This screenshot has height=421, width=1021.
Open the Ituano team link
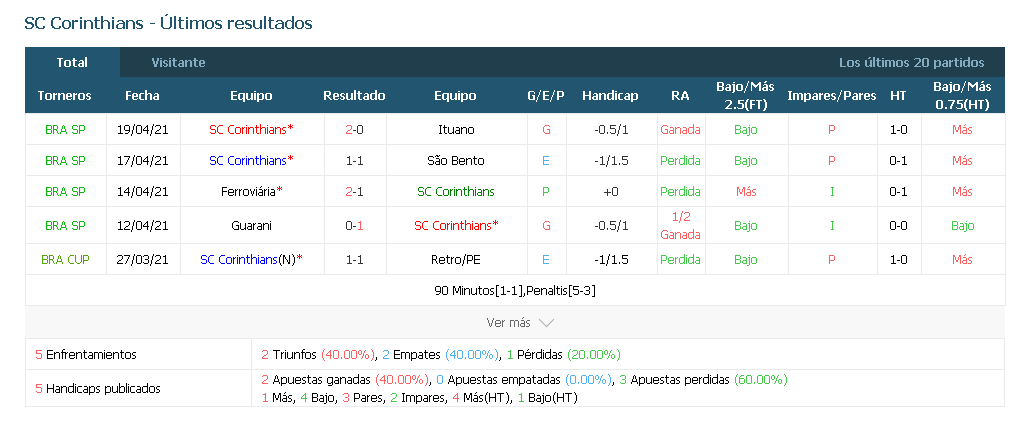click(x=456, y=129)
